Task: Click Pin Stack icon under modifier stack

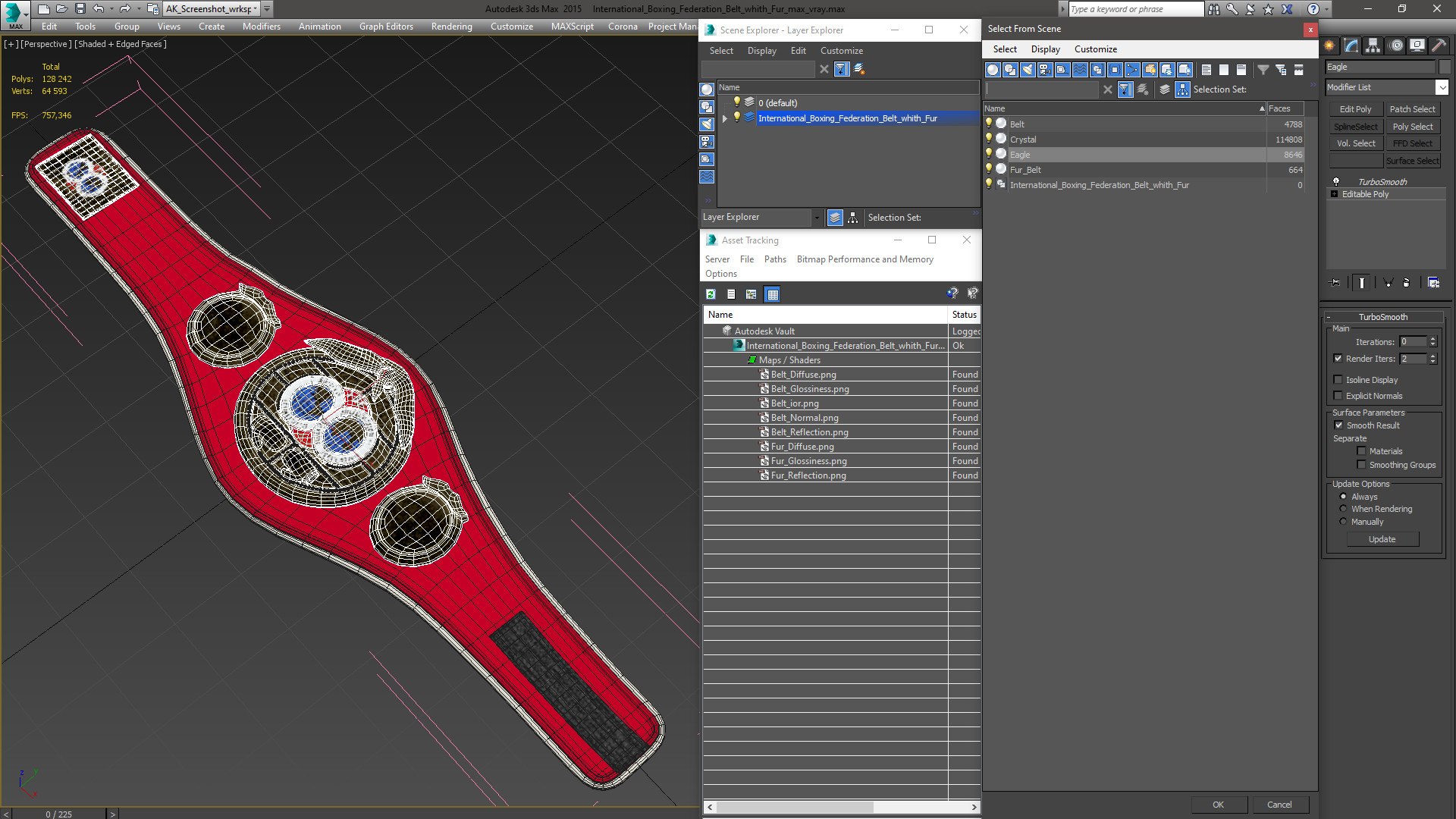Action: [1335, 283]
